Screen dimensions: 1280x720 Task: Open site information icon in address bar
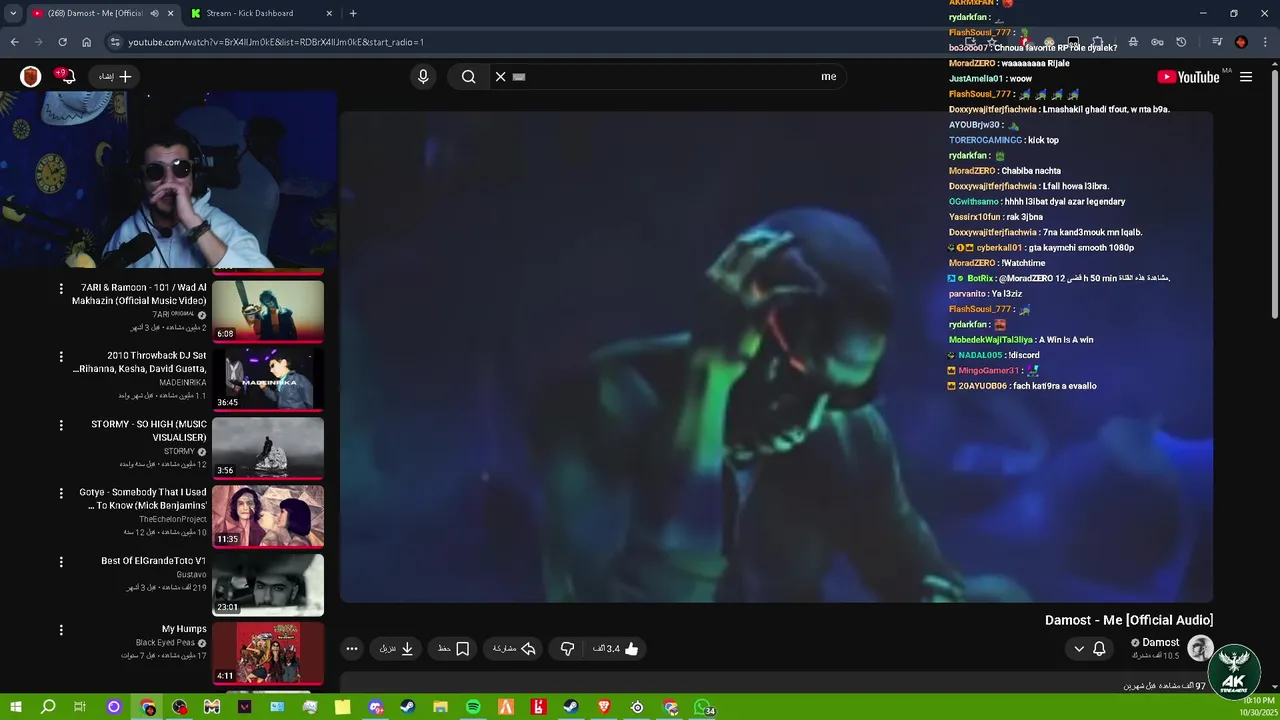point(115,42)
